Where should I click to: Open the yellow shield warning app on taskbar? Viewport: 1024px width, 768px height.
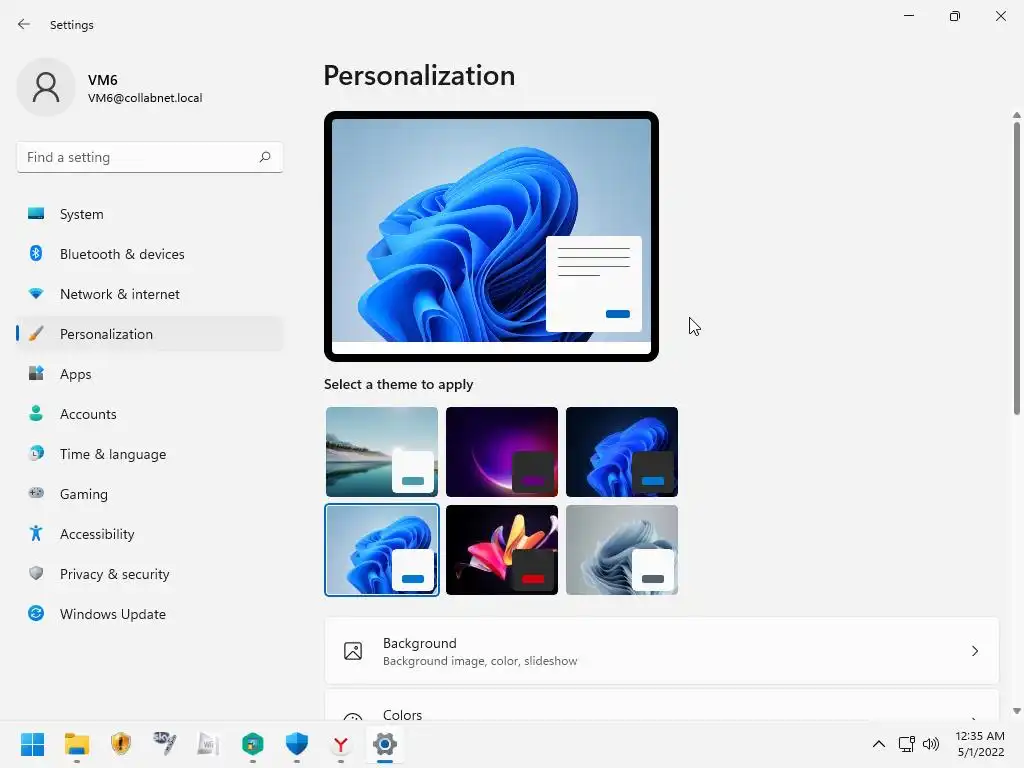(x=121, y=744)
